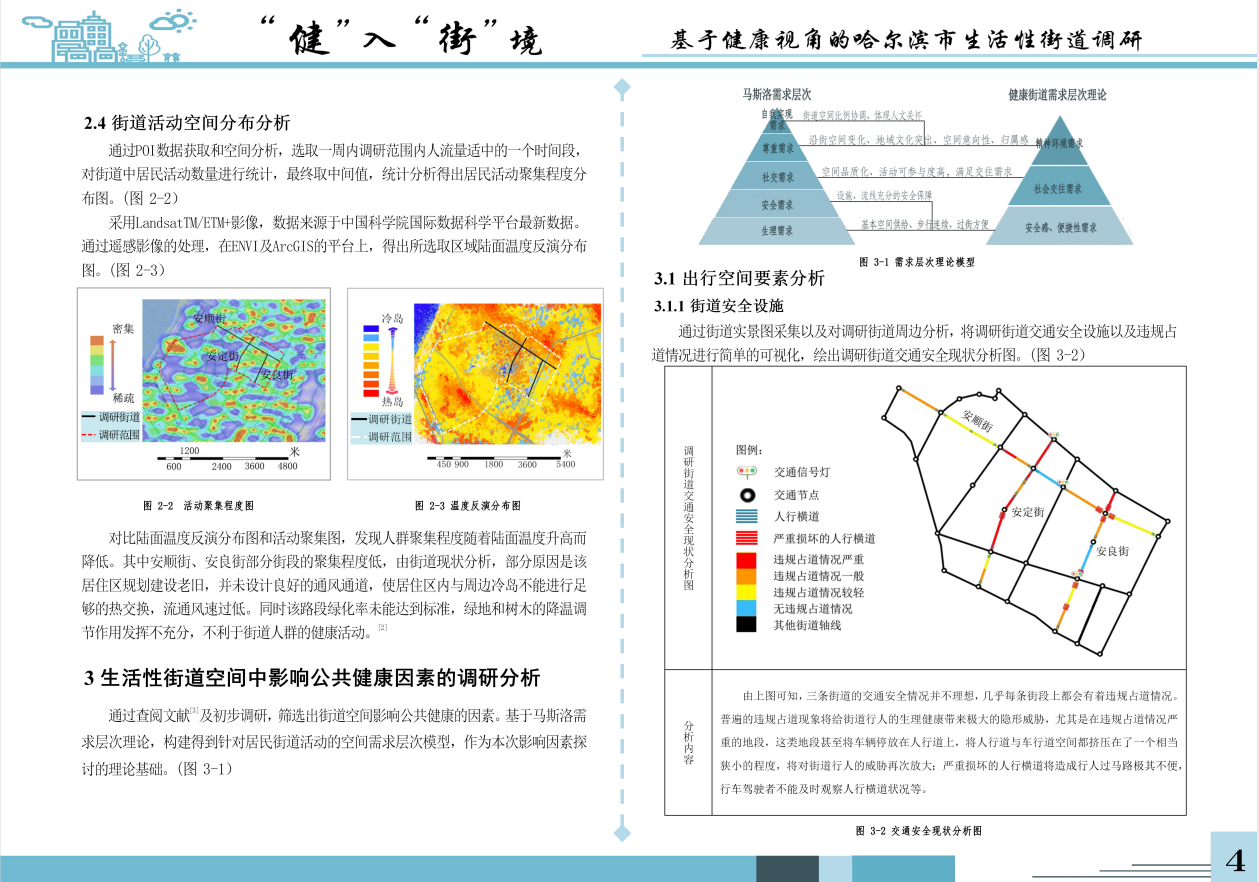This screenshot has width=1259, height=882.
Task: Click the orange moderate violation color swatch
Action: pos(746,576)
